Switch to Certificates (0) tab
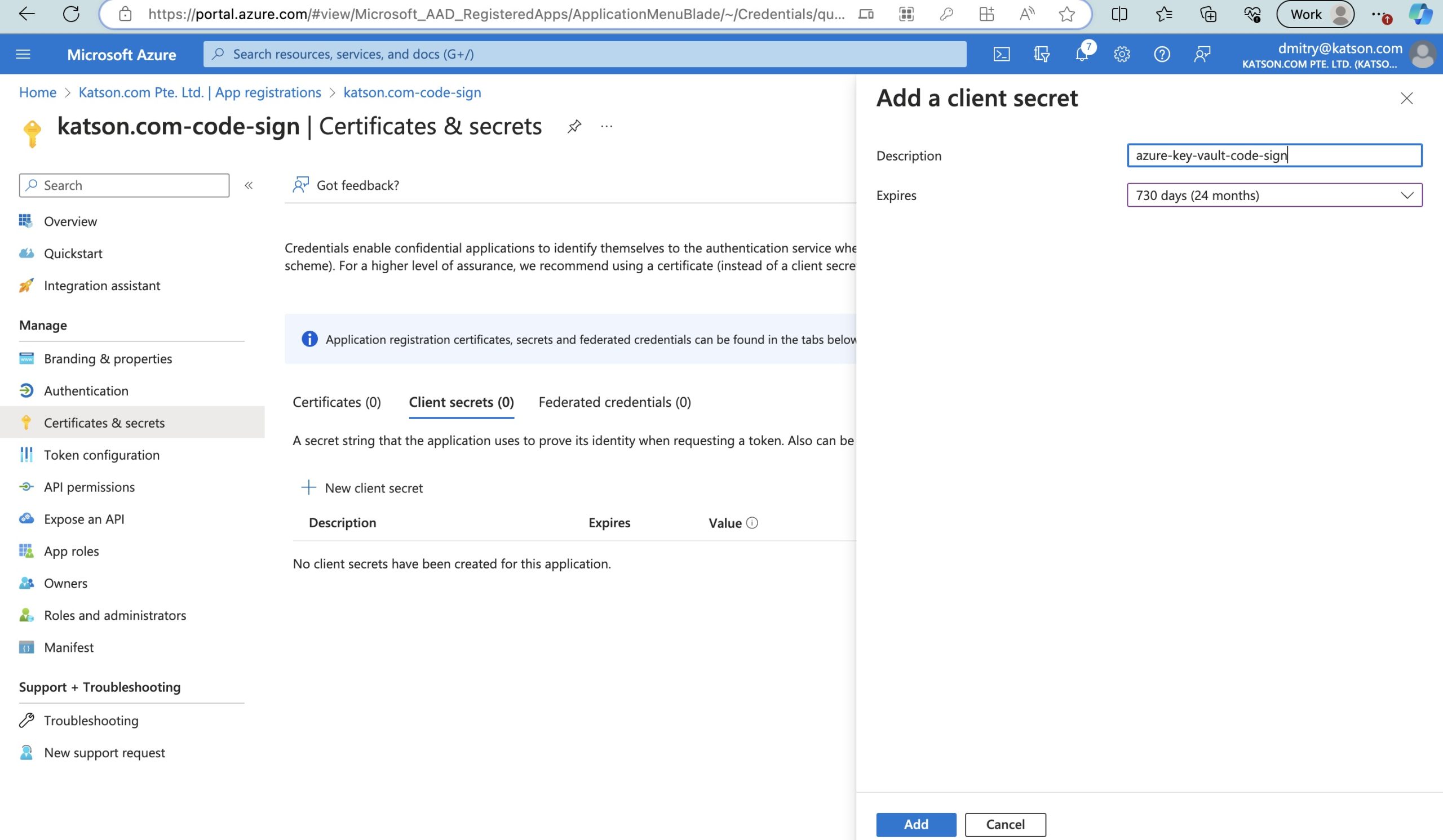 click(336, 402)
